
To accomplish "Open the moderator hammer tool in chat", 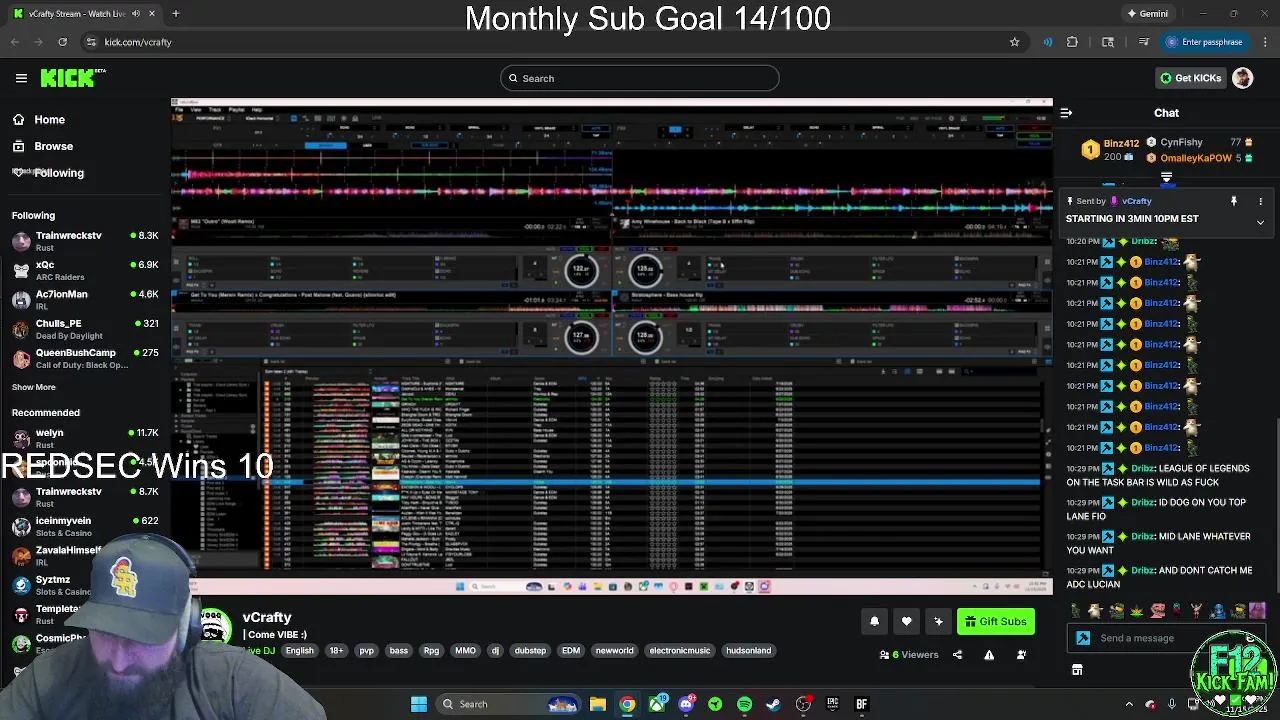I will tap(1083, 638).
